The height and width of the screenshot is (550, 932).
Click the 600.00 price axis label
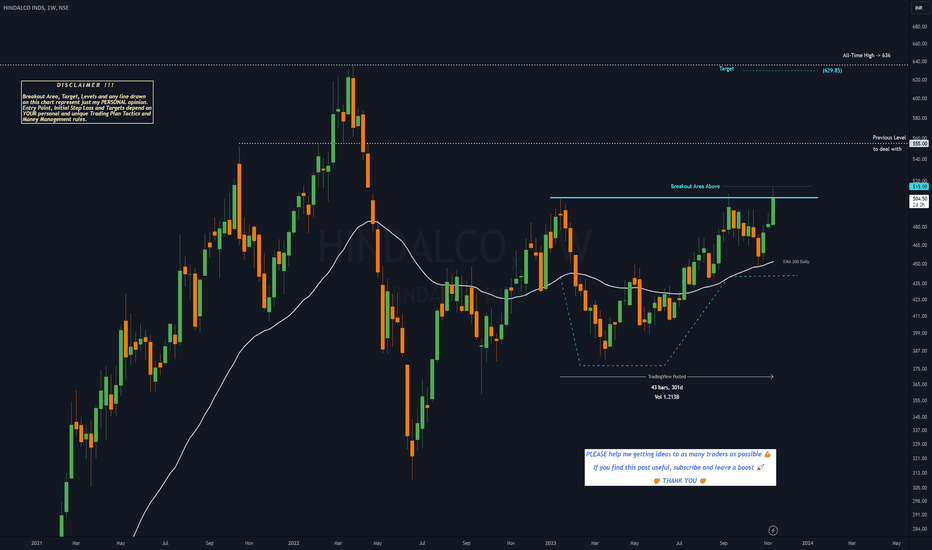(920, 99)
